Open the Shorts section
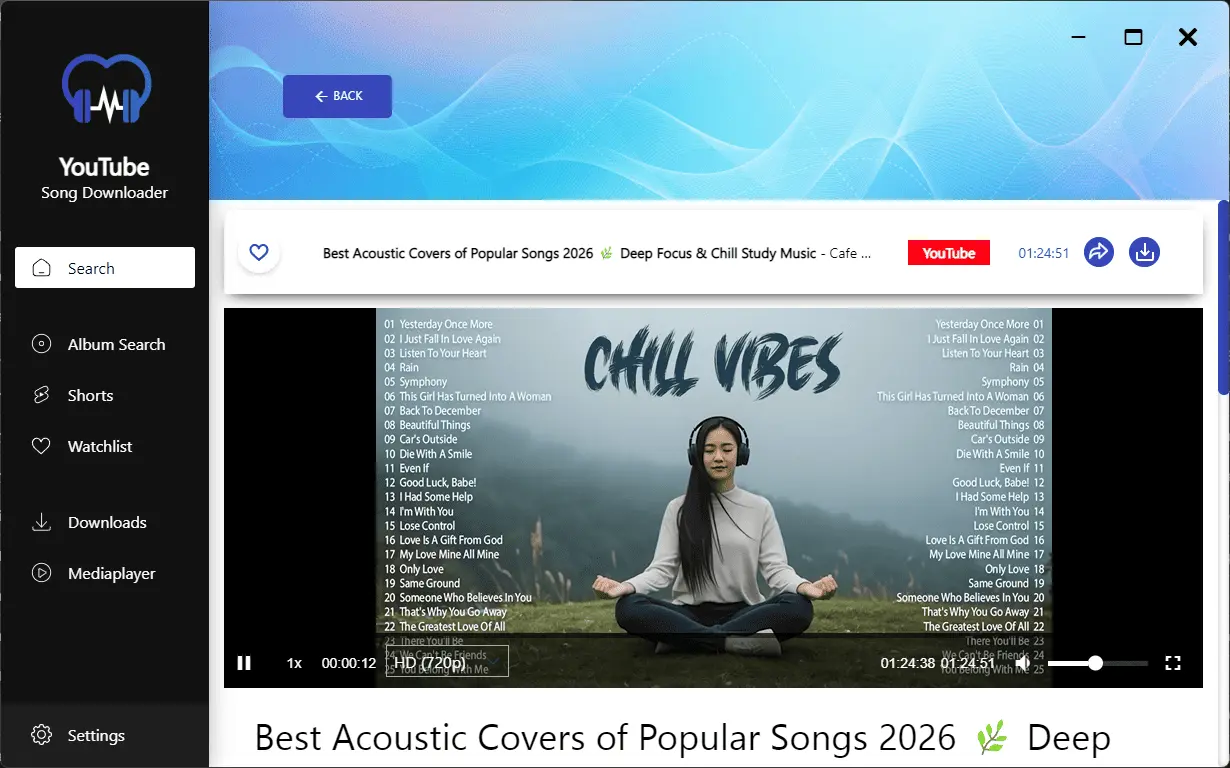Viewport: 1230px width, 768px height. (x=105, y=395)
